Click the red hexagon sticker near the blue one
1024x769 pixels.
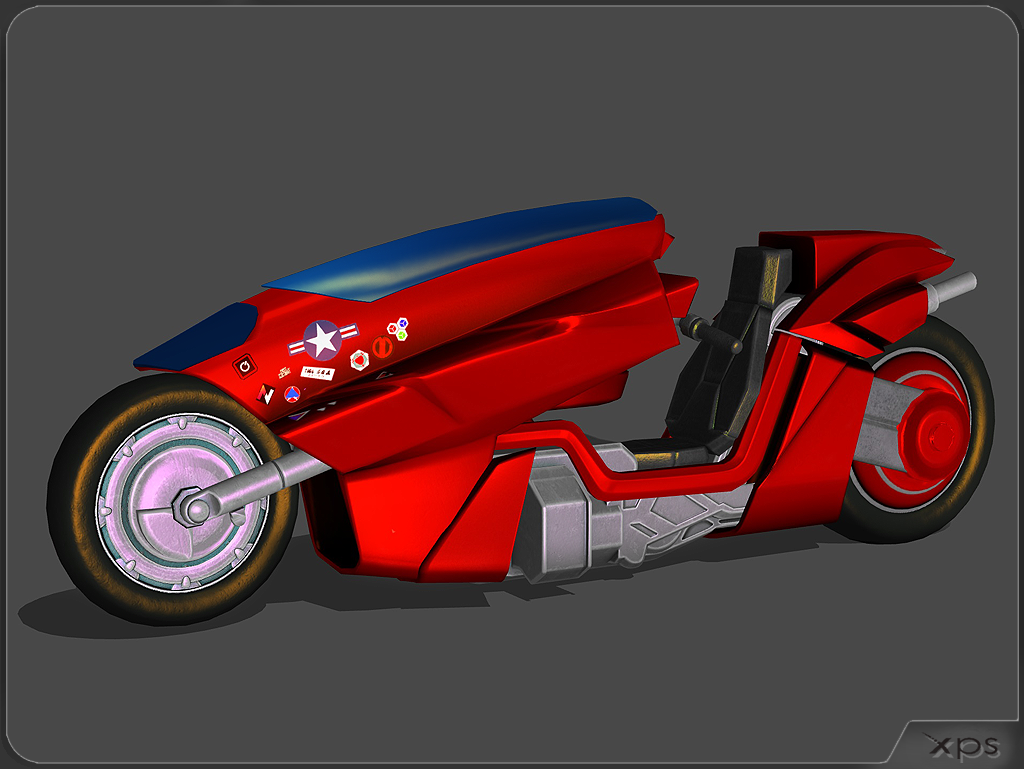(392, 329)
